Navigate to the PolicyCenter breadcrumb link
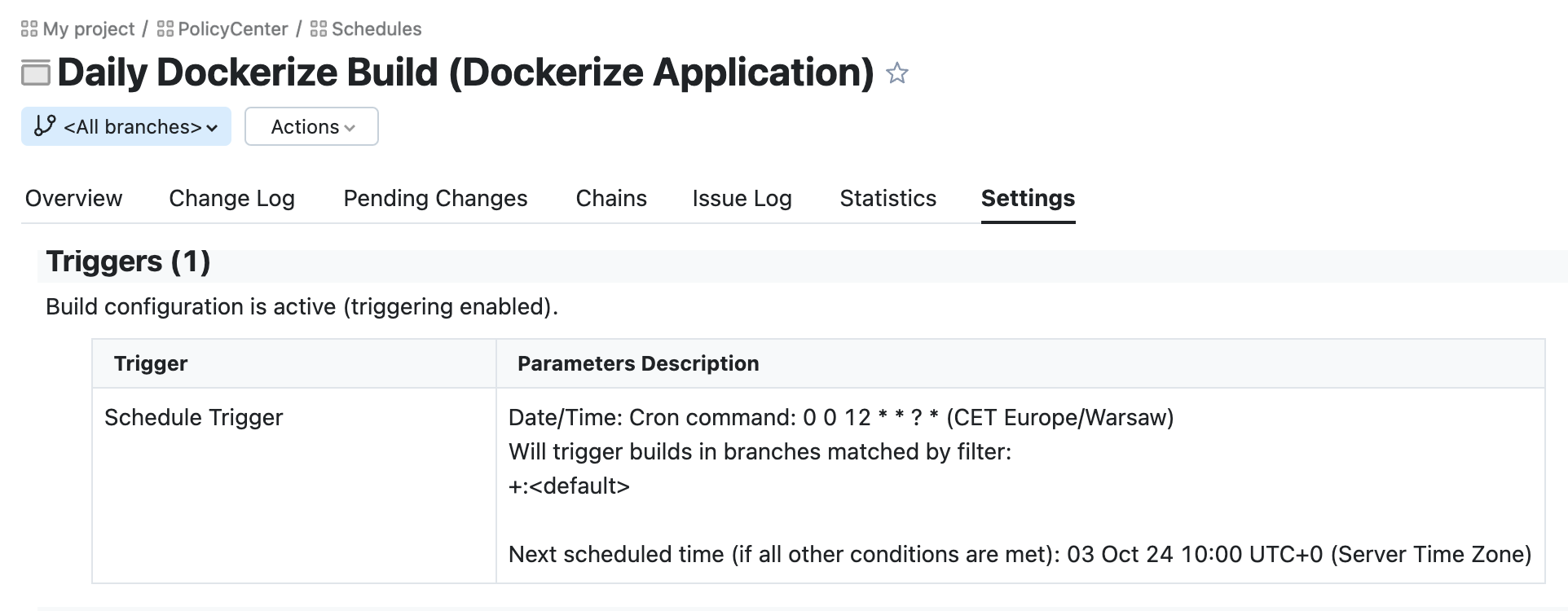 click(x=232, y=29)
